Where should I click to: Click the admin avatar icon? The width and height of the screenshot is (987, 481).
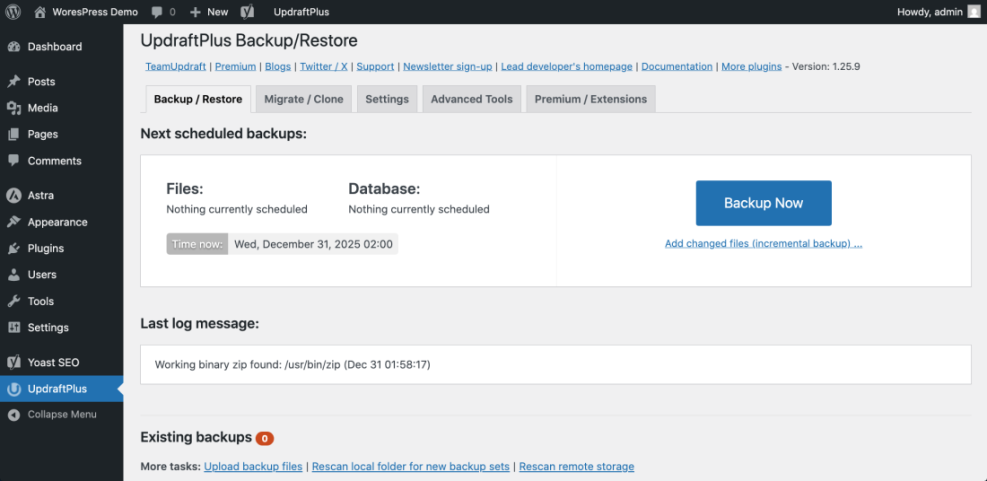point(974,11)
